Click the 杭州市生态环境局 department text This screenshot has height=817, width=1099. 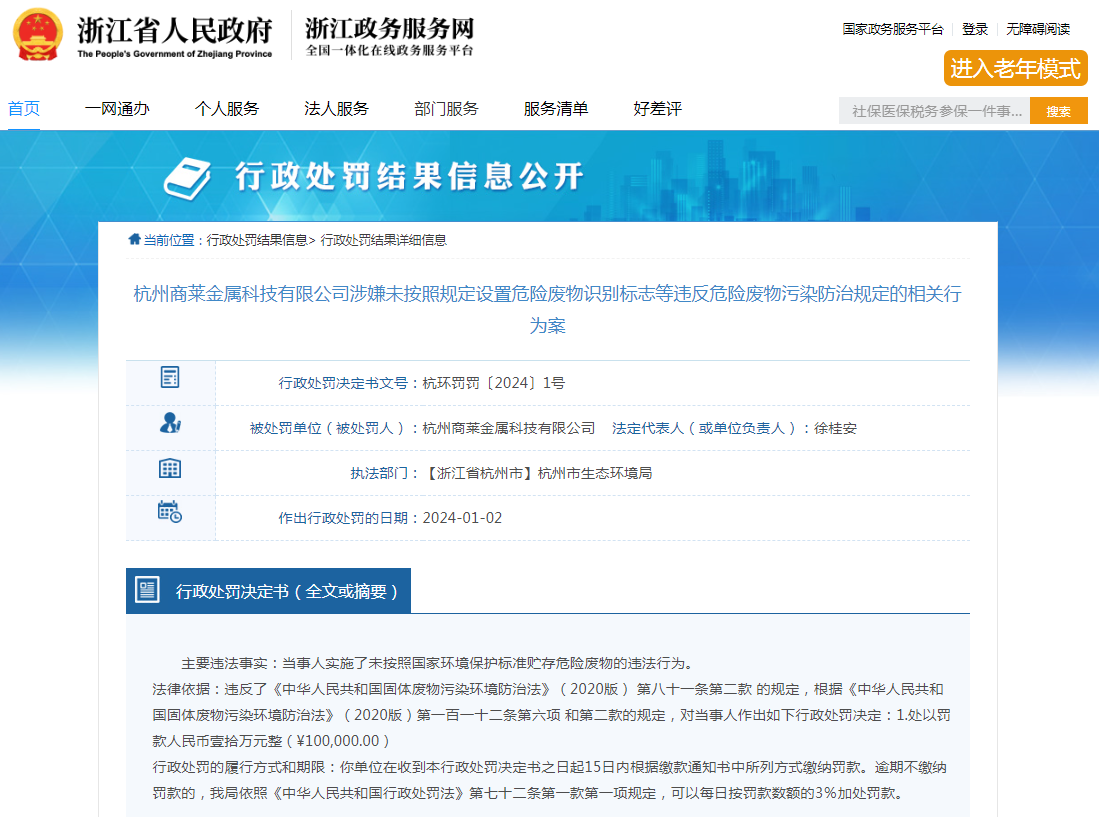(595, 473)
